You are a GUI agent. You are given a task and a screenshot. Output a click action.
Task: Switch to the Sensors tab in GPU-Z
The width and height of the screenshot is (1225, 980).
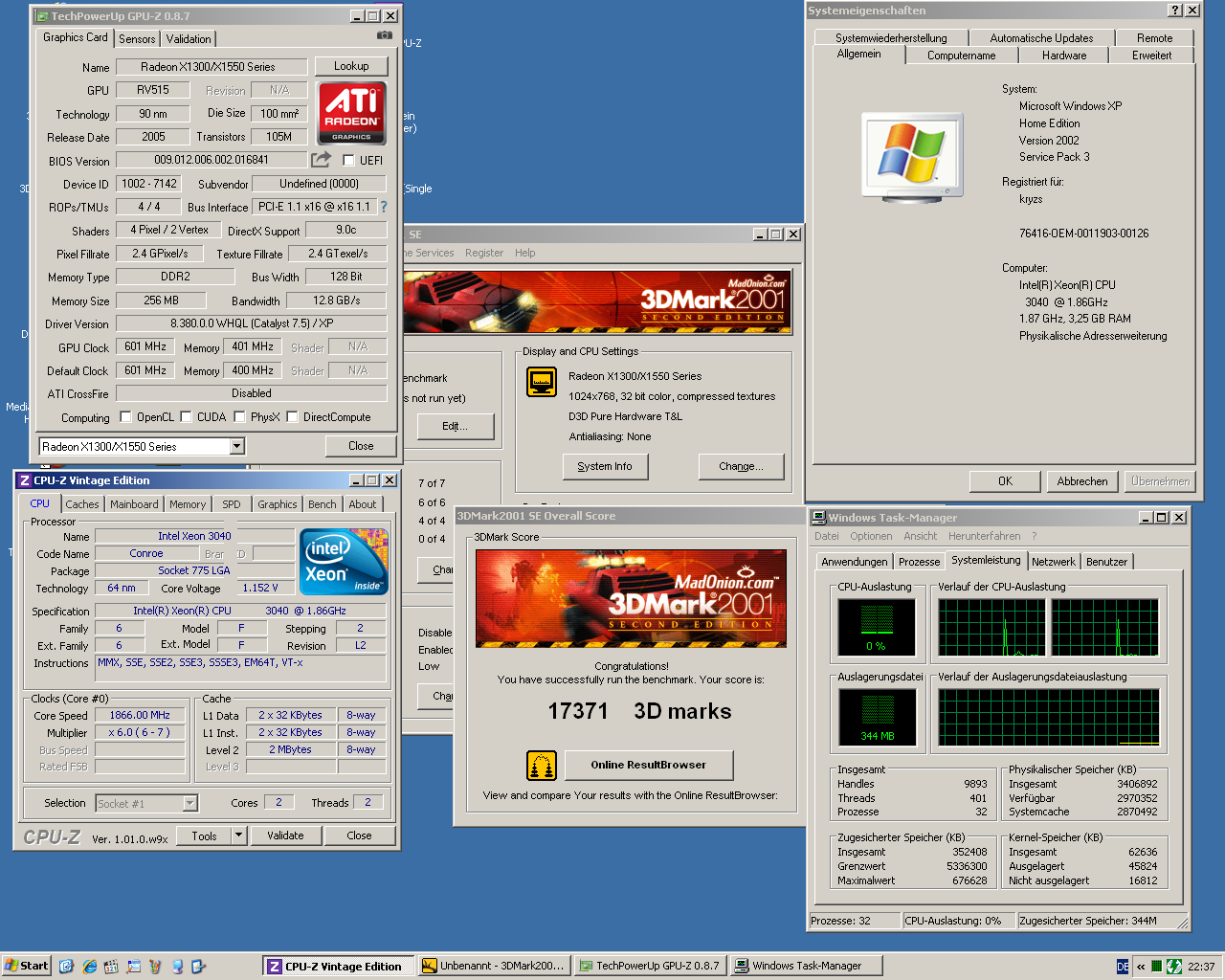point(137,39)
